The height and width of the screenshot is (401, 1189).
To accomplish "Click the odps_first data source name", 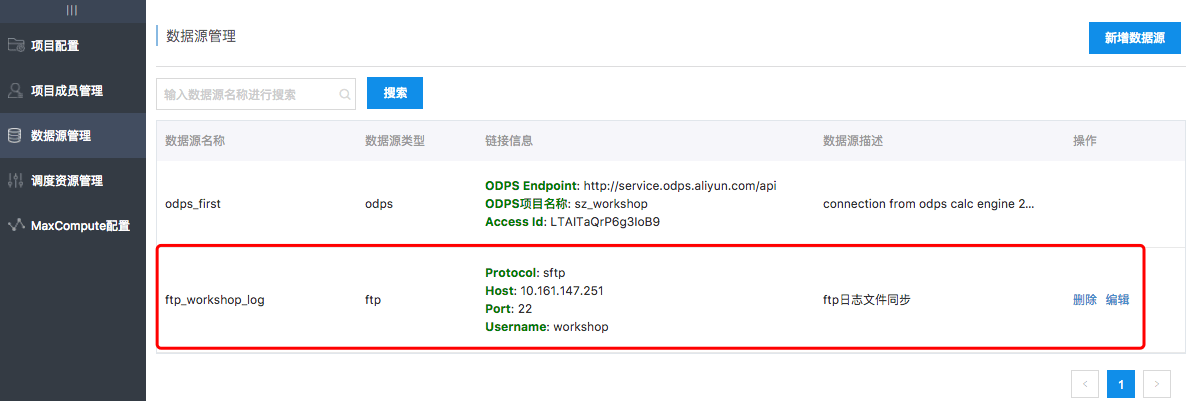I will (x=193, y=203).
